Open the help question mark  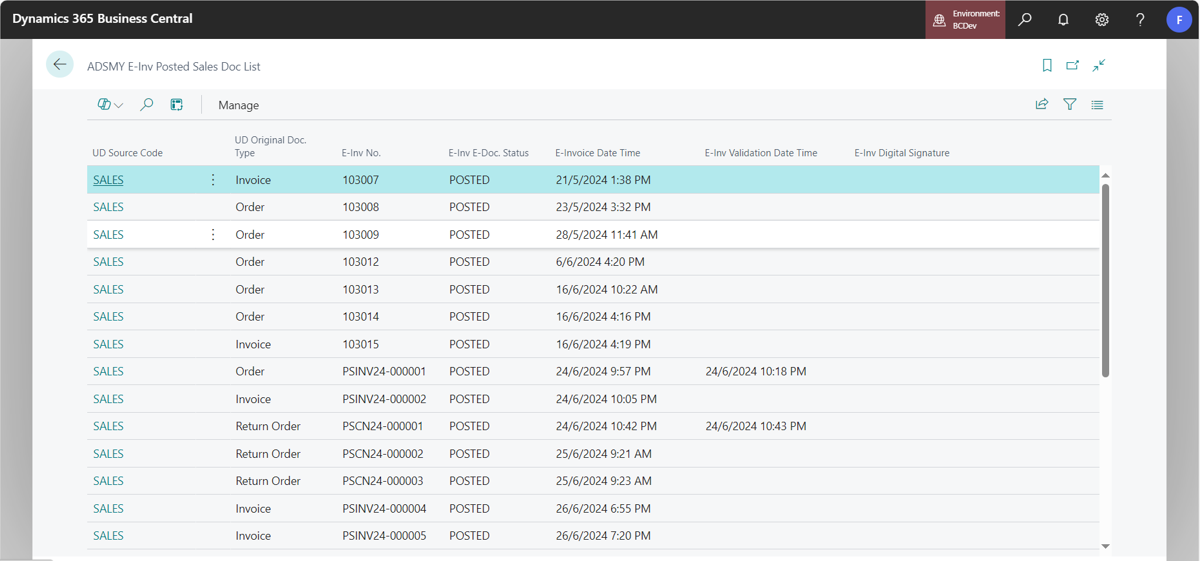coord(1140,19)
